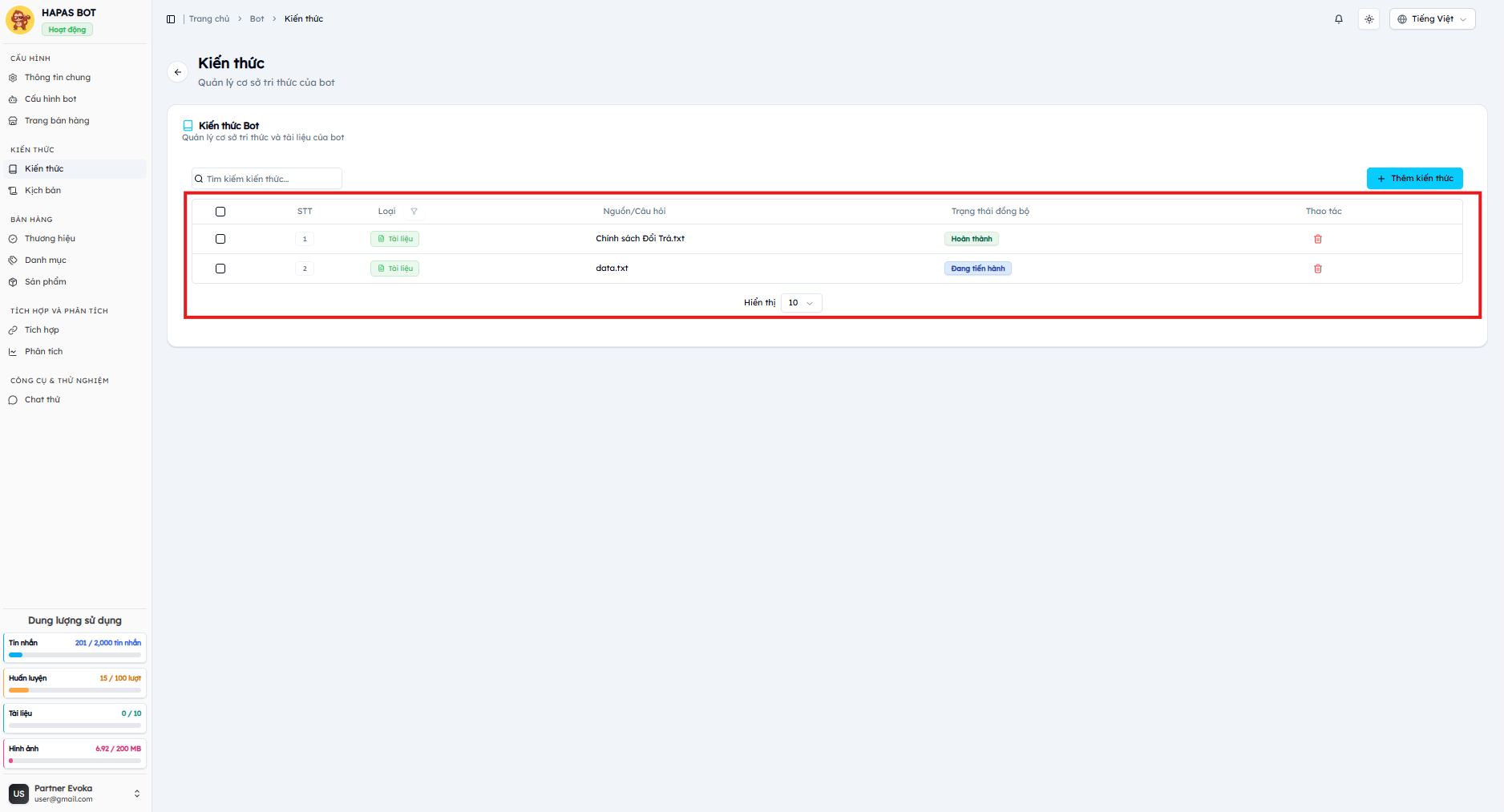This screenshot has height=812, width=1504.
Task: Click the HAPAS BOT avatar logo
Action: click(x=20, y=20)
